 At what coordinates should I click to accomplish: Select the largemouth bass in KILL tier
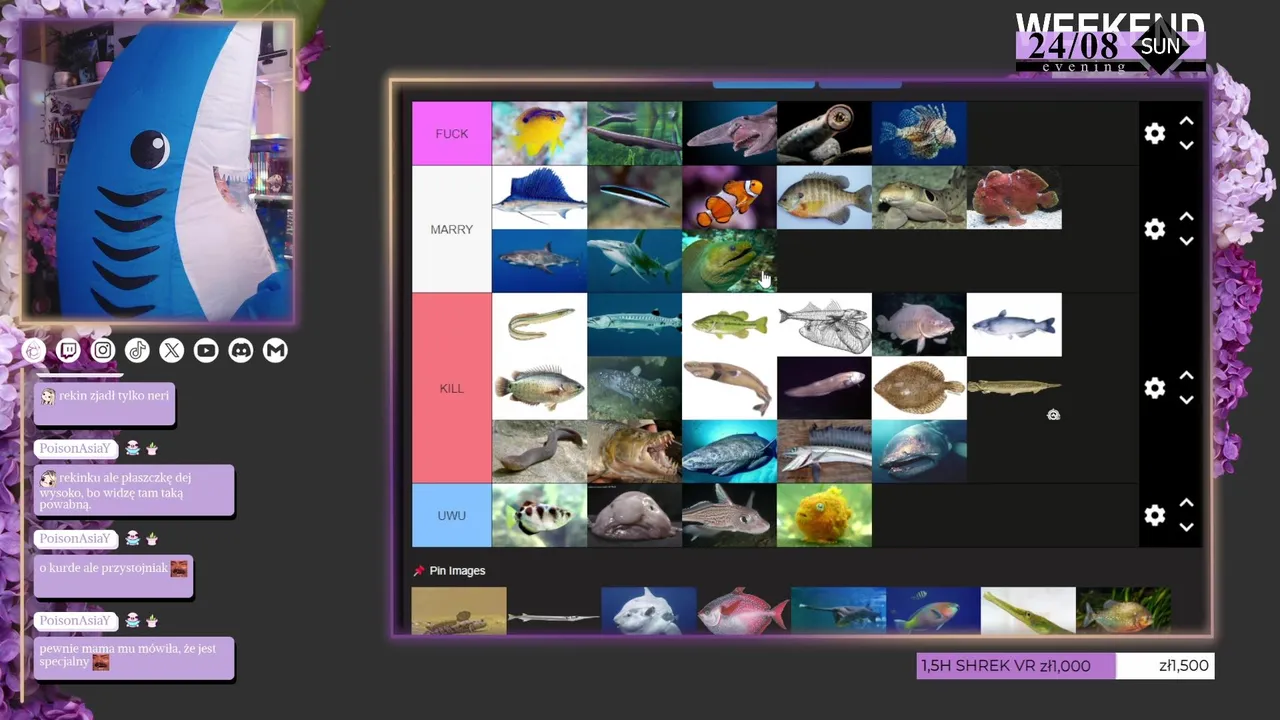pyautogui.click(x=730, y=324)
